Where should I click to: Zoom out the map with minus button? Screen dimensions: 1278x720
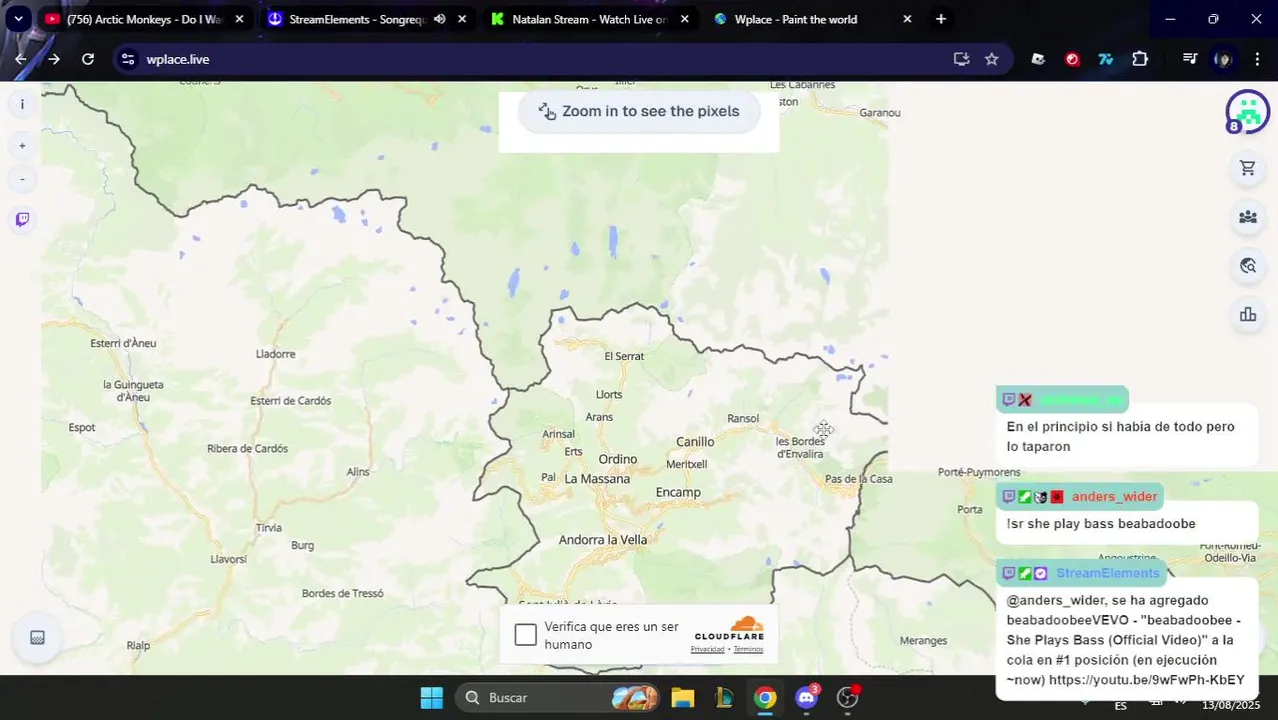(22, 180)
